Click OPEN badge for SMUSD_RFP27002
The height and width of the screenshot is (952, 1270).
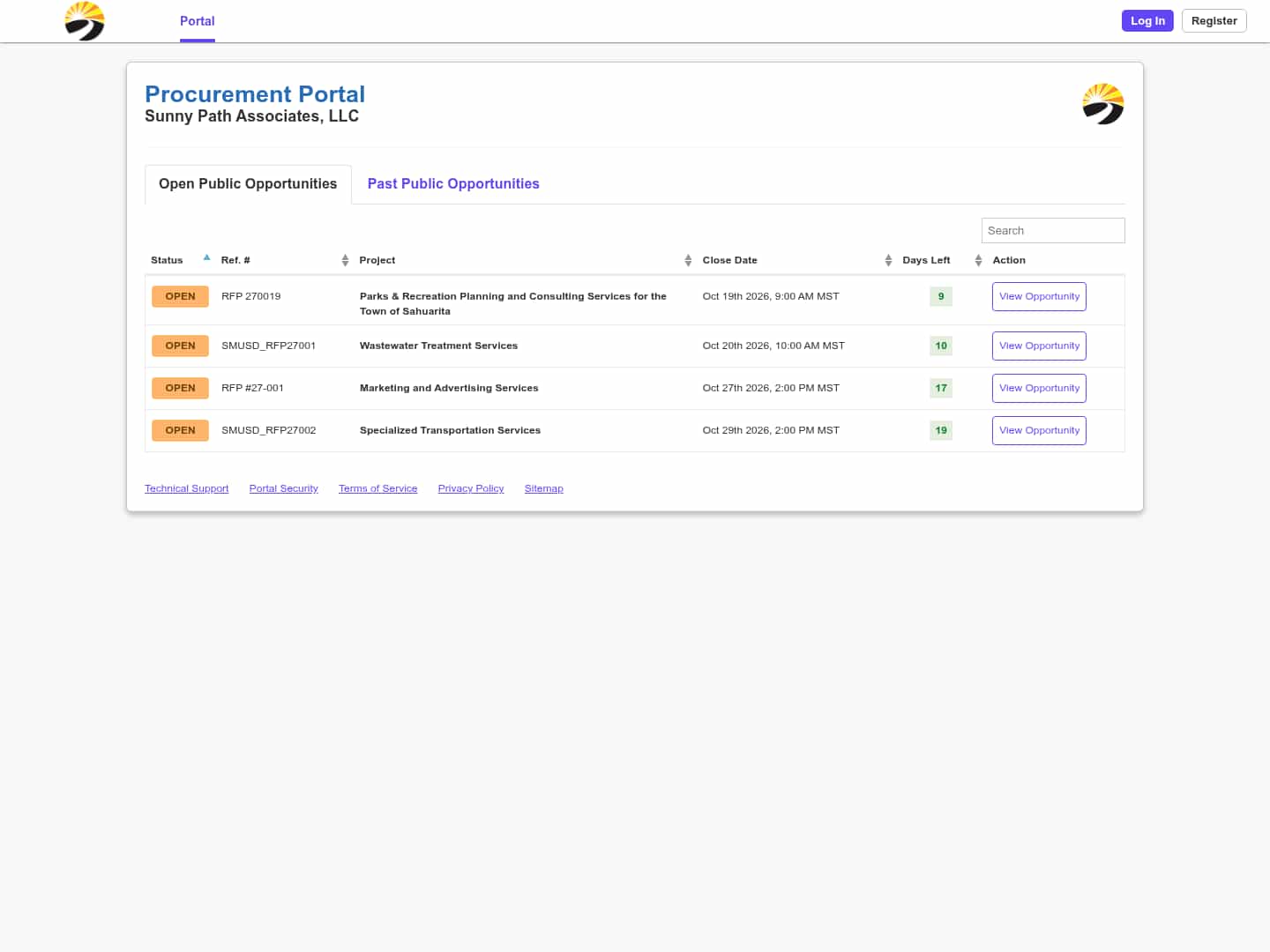tap(180, 430)
